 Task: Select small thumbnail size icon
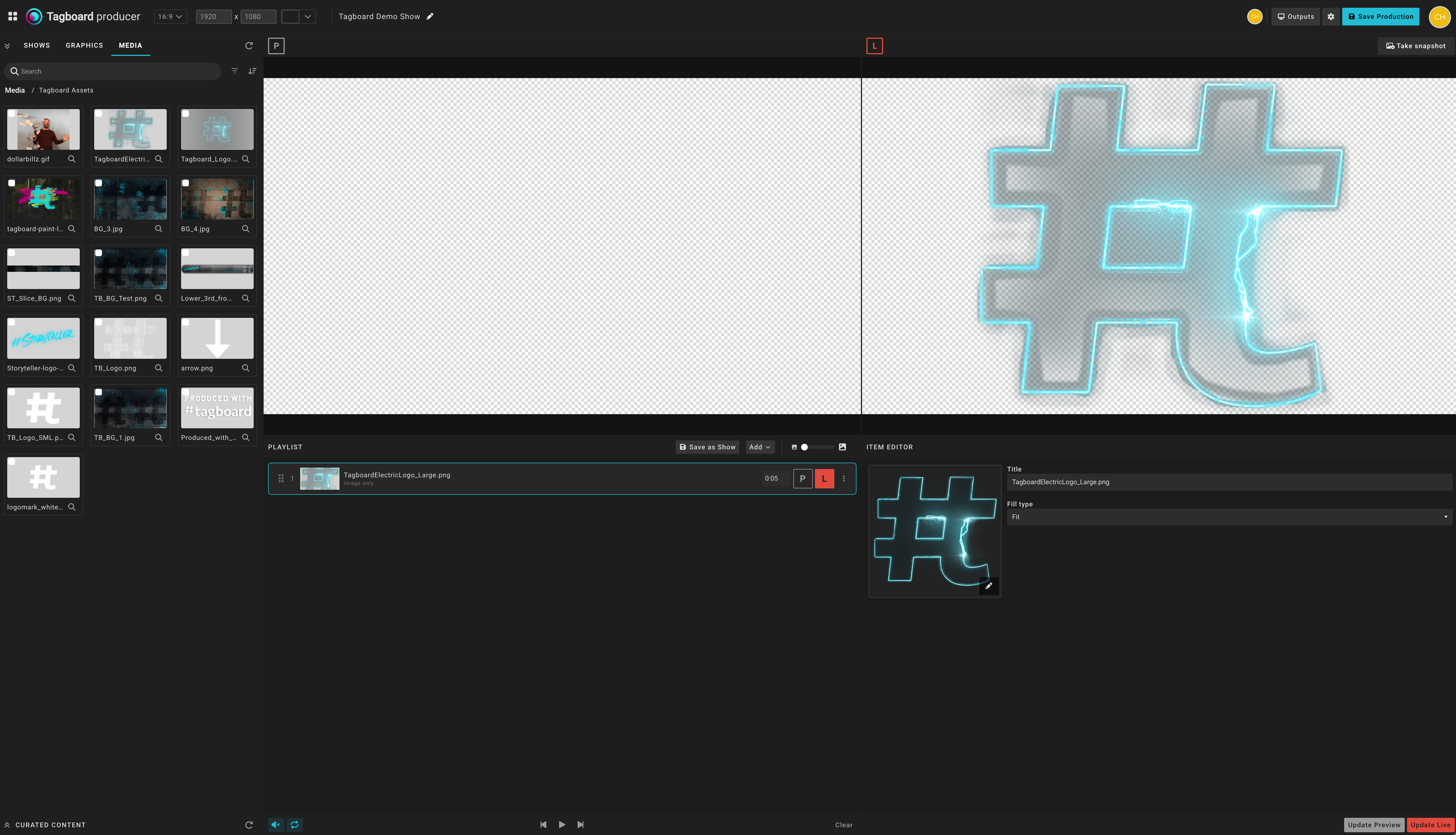tap(794, 447)
